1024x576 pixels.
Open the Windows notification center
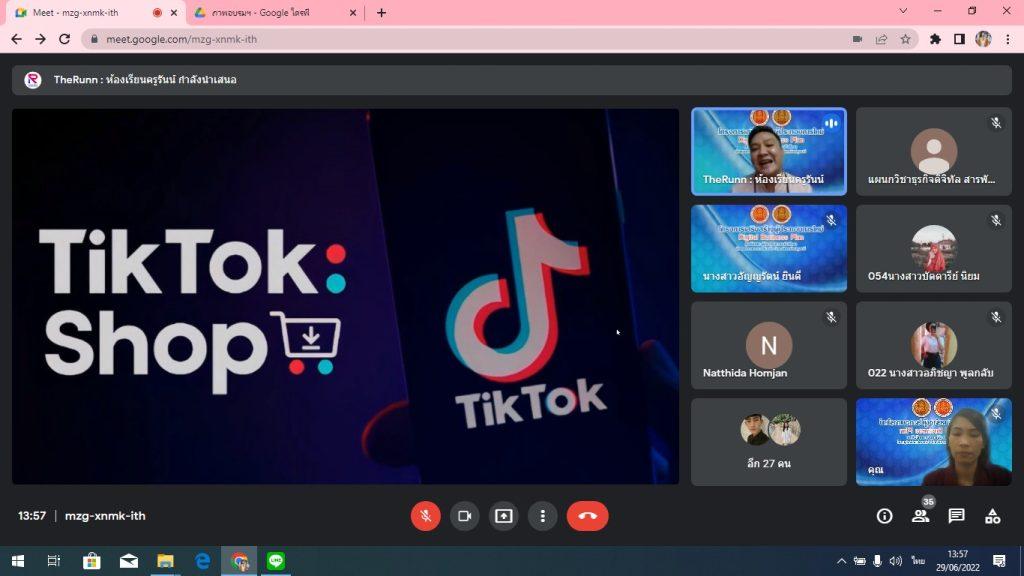999,561
